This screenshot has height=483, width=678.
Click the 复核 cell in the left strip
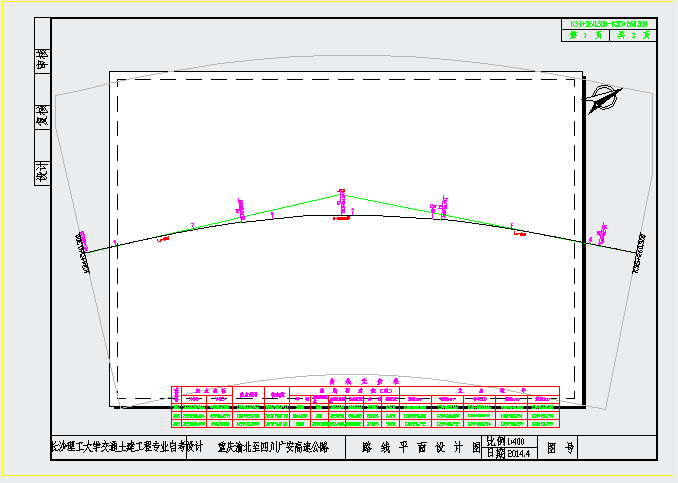[42, 115]
